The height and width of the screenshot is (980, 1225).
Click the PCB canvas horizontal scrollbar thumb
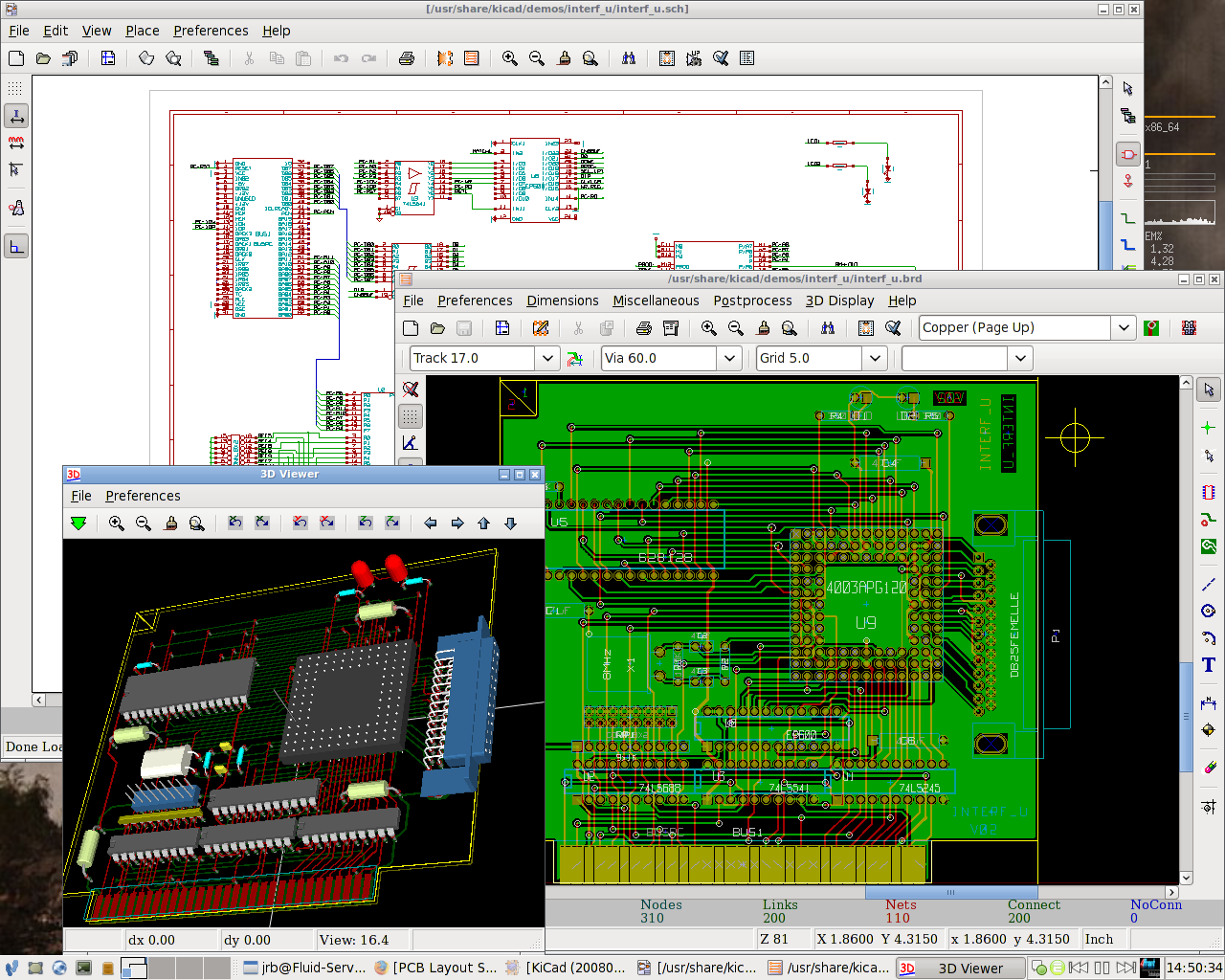[950, 892]
